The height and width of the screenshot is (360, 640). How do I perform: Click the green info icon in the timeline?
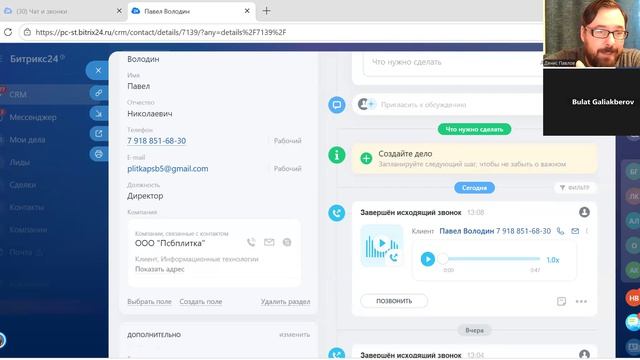coord(337,155)
